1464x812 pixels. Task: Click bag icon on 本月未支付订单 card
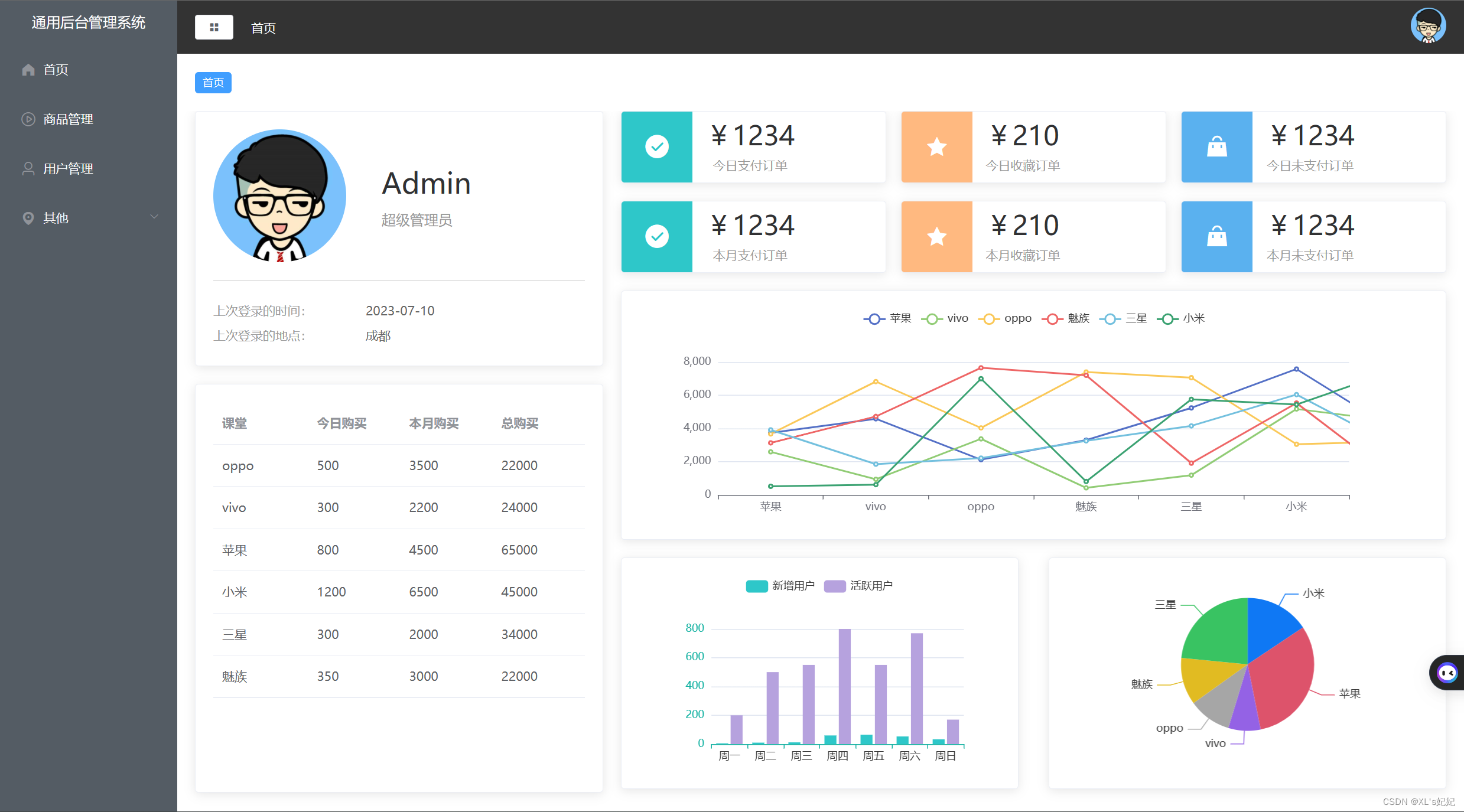(1217, 236)
